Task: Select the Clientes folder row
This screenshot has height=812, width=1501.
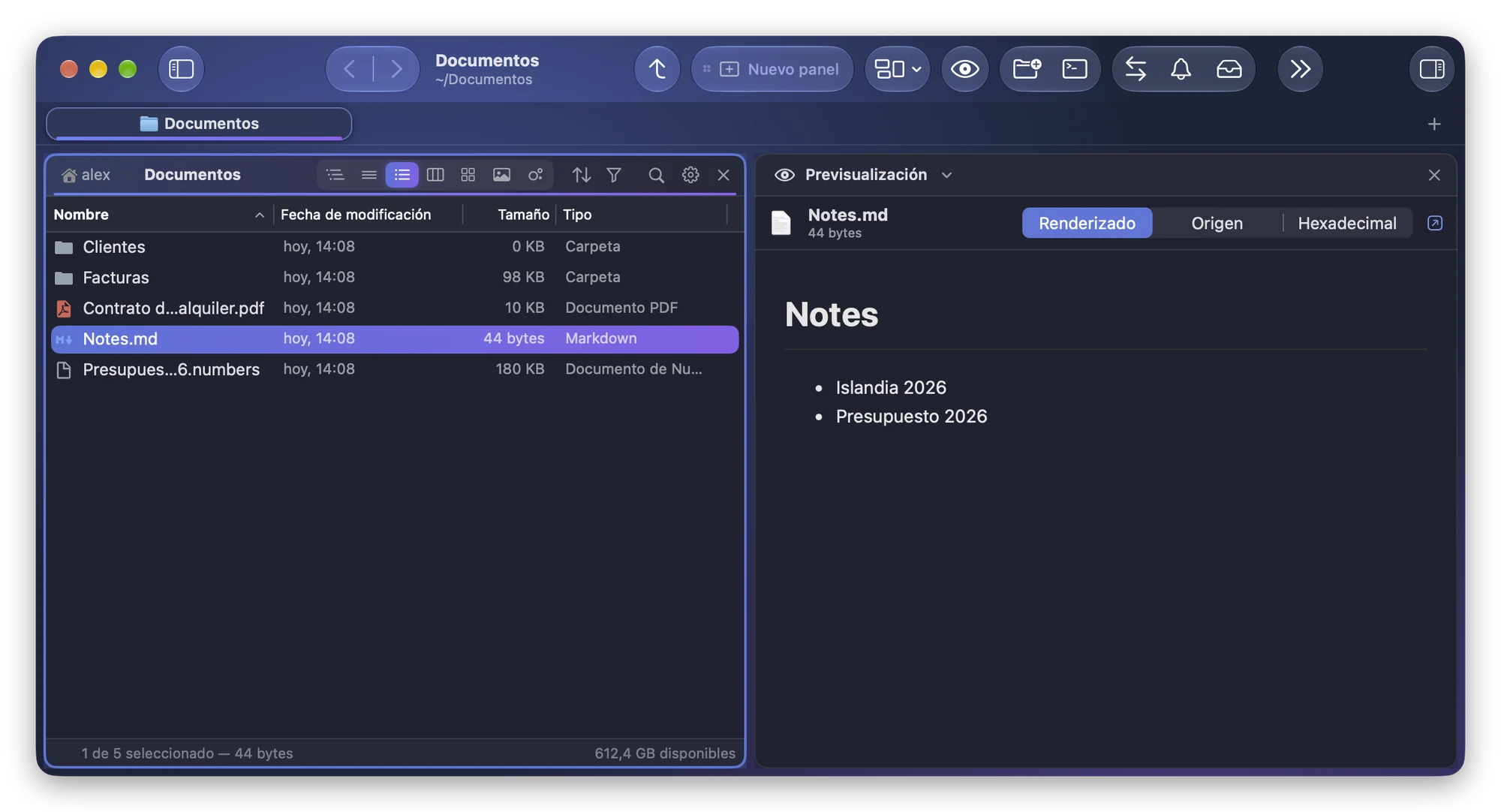Action: (x=395, y=247)
